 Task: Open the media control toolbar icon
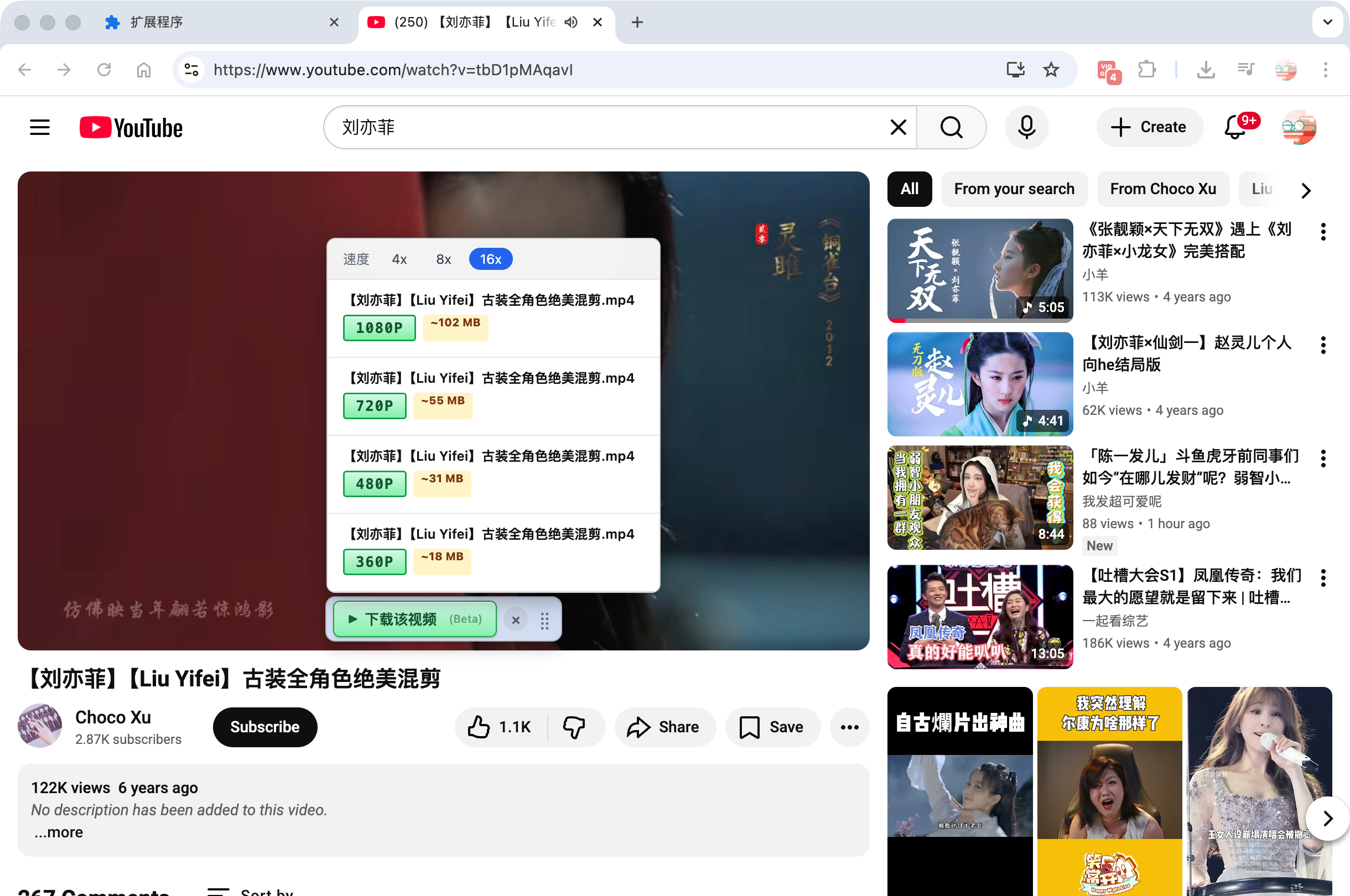[1245, 70]
